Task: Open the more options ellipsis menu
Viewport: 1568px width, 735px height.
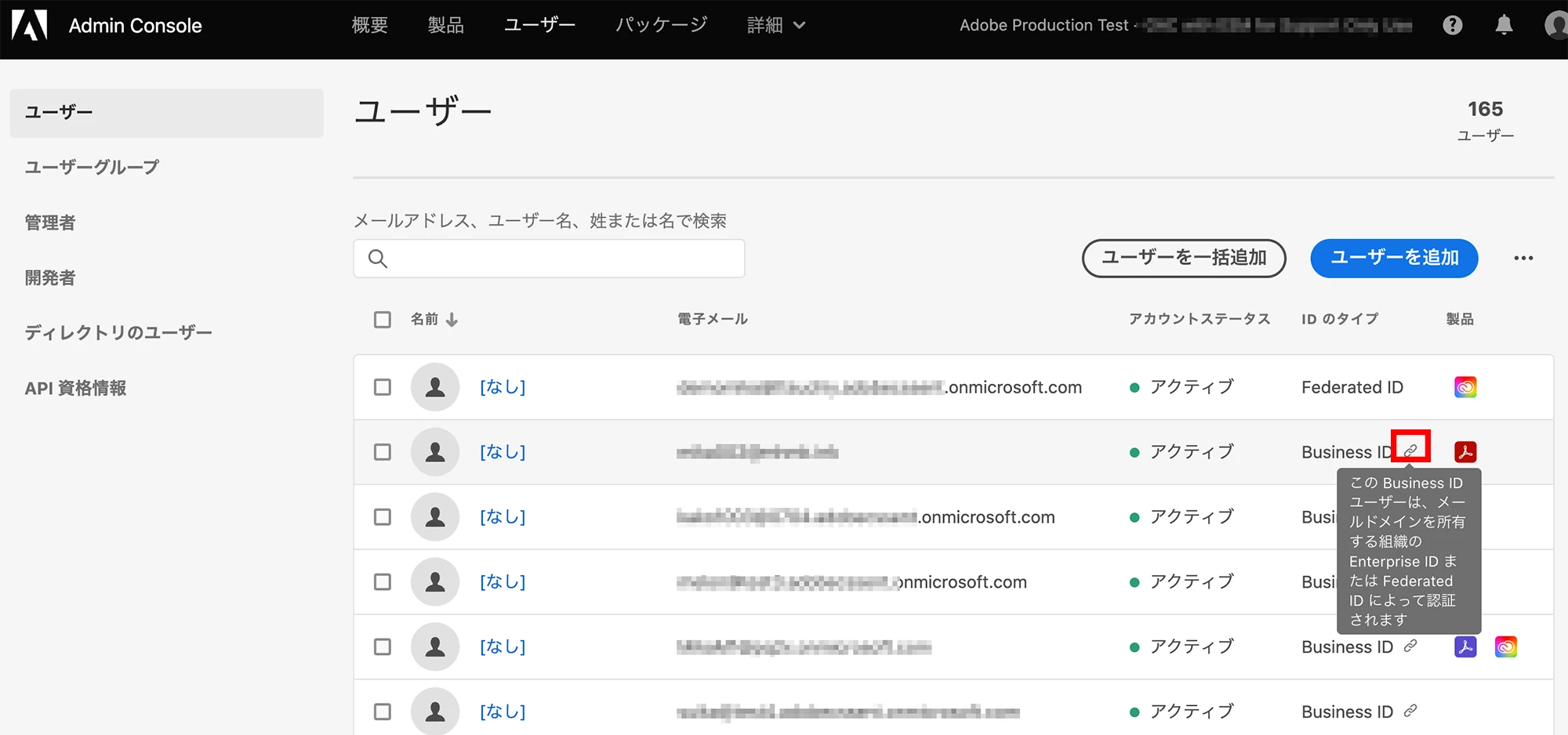Action: (1523, 258)
